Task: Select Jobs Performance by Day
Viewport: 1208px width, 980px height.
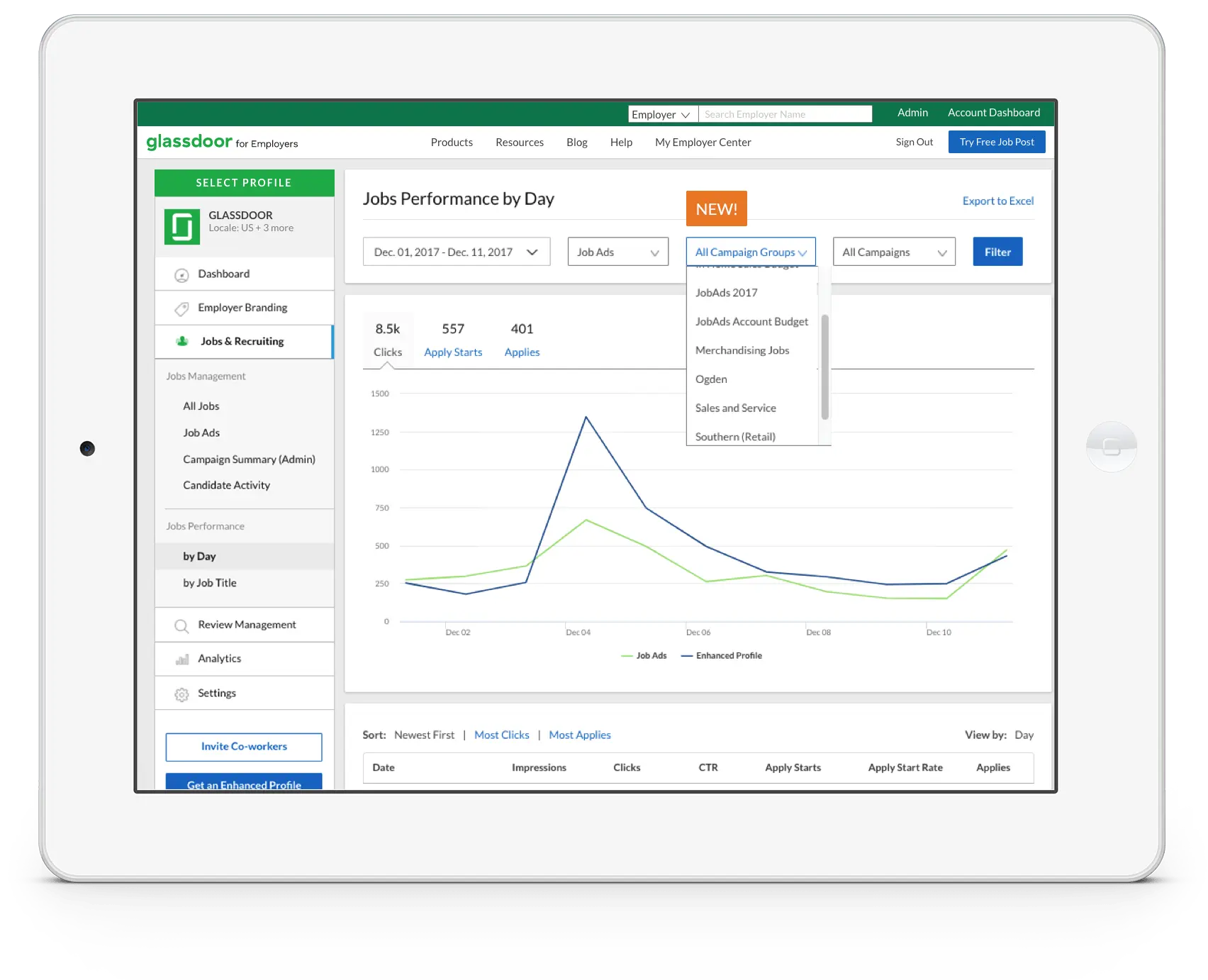Action: [x=244, y=556]
